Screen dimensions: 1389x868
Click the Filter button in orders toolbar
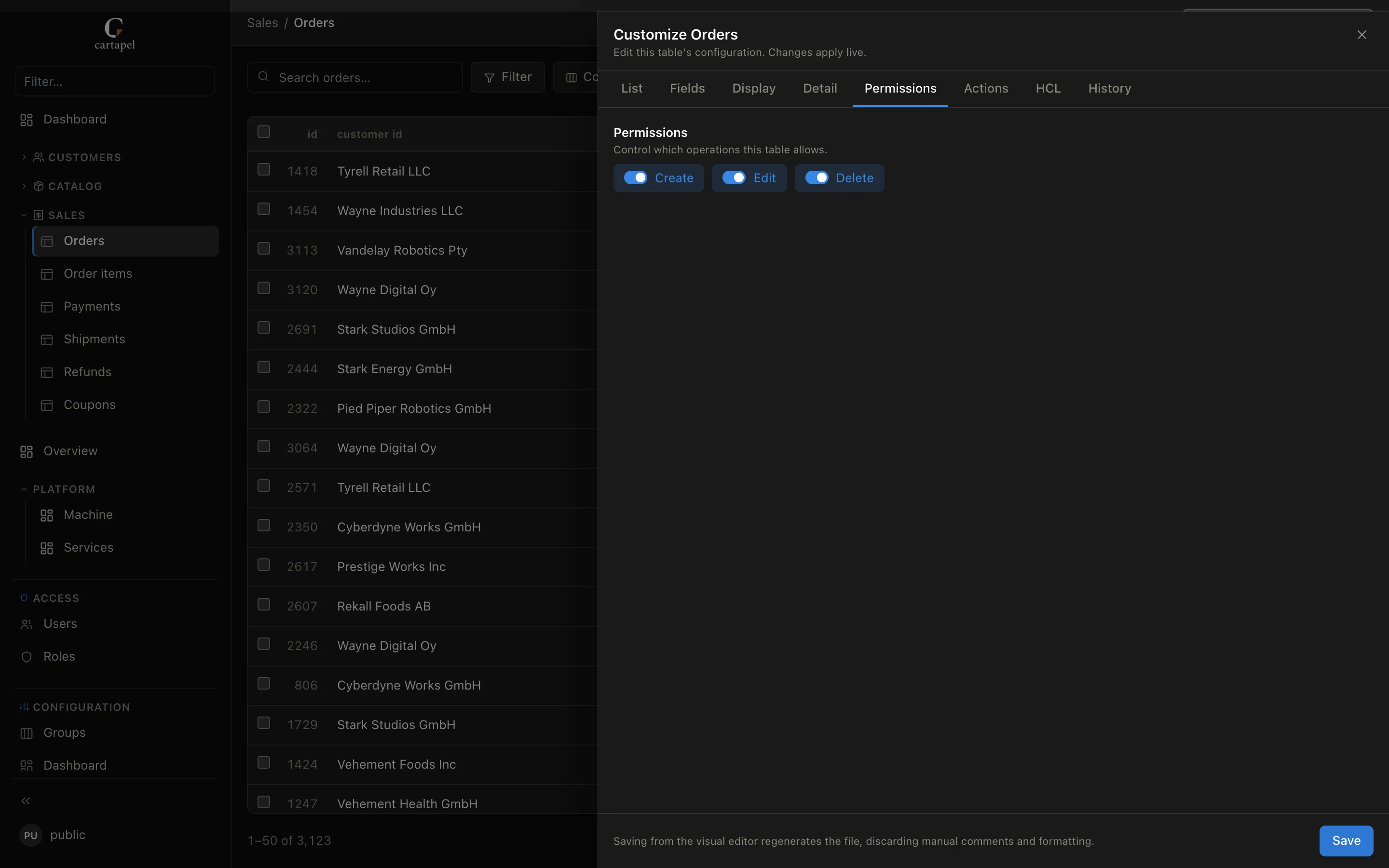(x=507, y=77)
